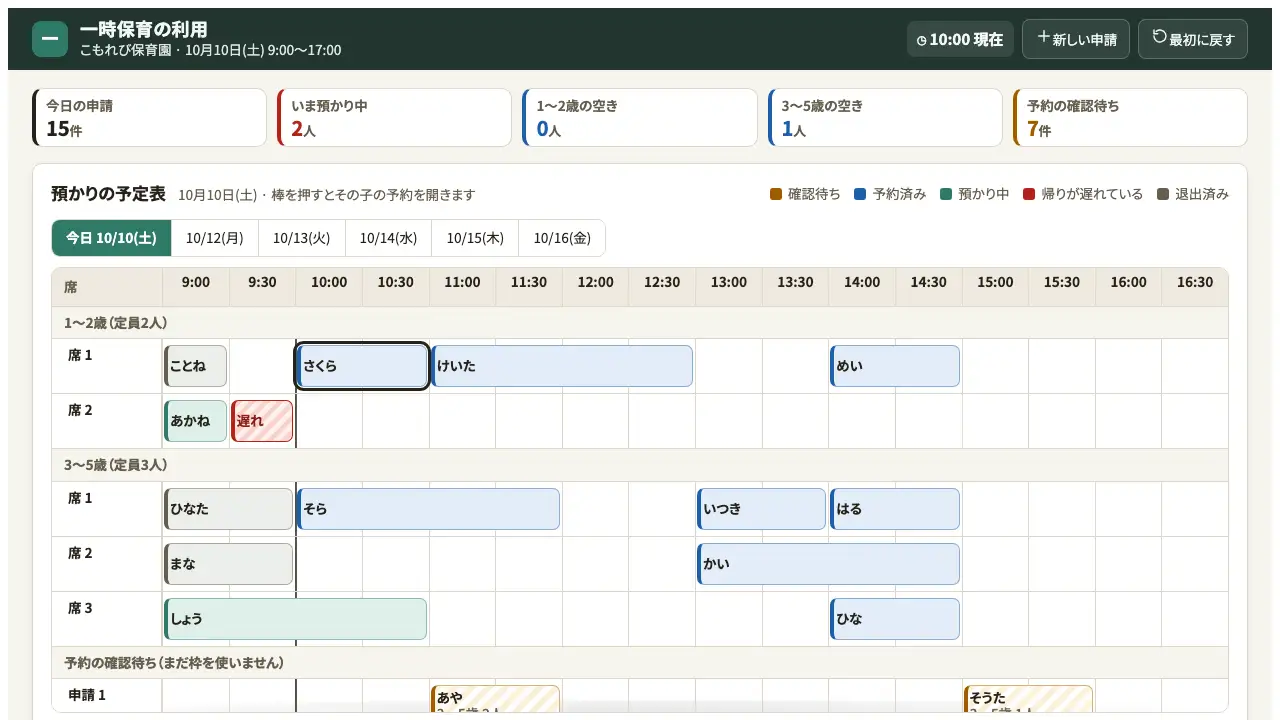Open the pending あや request bar
The width and height of the screenshot is (1280, 720).
click(496, 698)
